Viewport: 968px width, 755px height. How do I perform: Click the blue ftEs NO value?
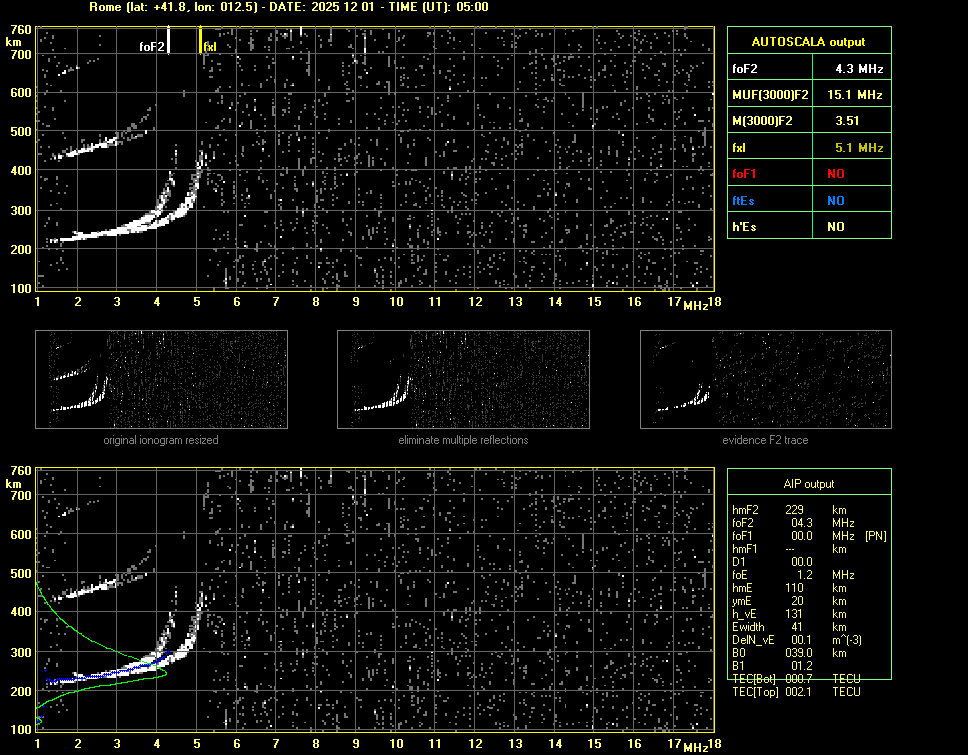(835, 200)
